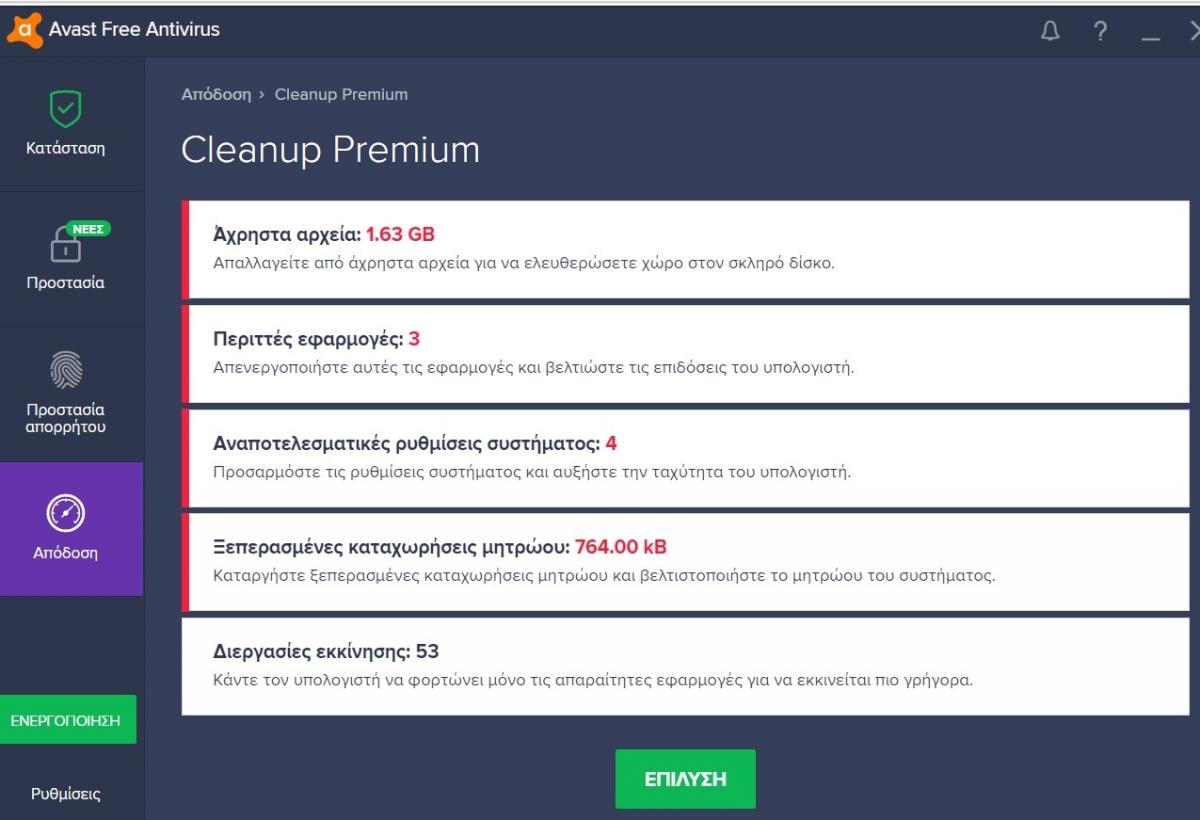Select the shield checkmark status icon

click(66, 108)
